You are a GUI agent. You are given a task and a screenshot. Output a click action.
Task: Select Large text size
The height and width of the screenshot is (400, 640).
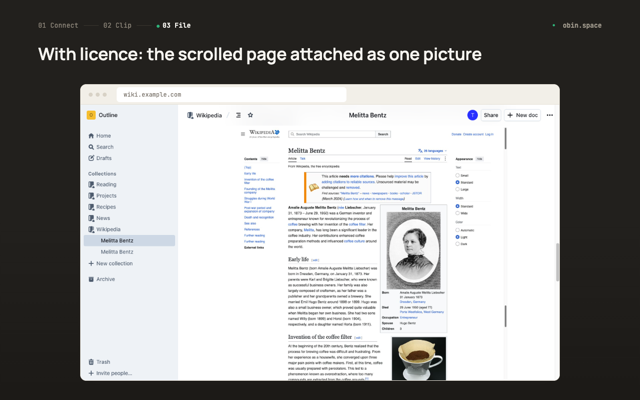click(458, 189)
